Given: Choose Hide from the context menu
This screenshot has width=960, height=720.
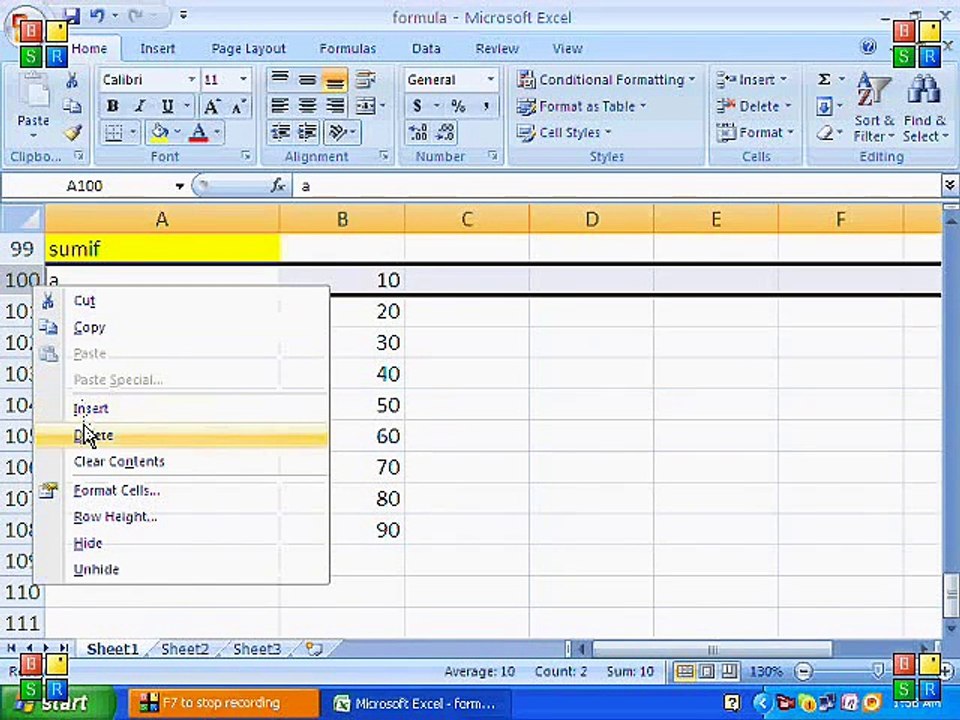Looking at the screenshot, I should pyautogui.click(x=180, y=543).
